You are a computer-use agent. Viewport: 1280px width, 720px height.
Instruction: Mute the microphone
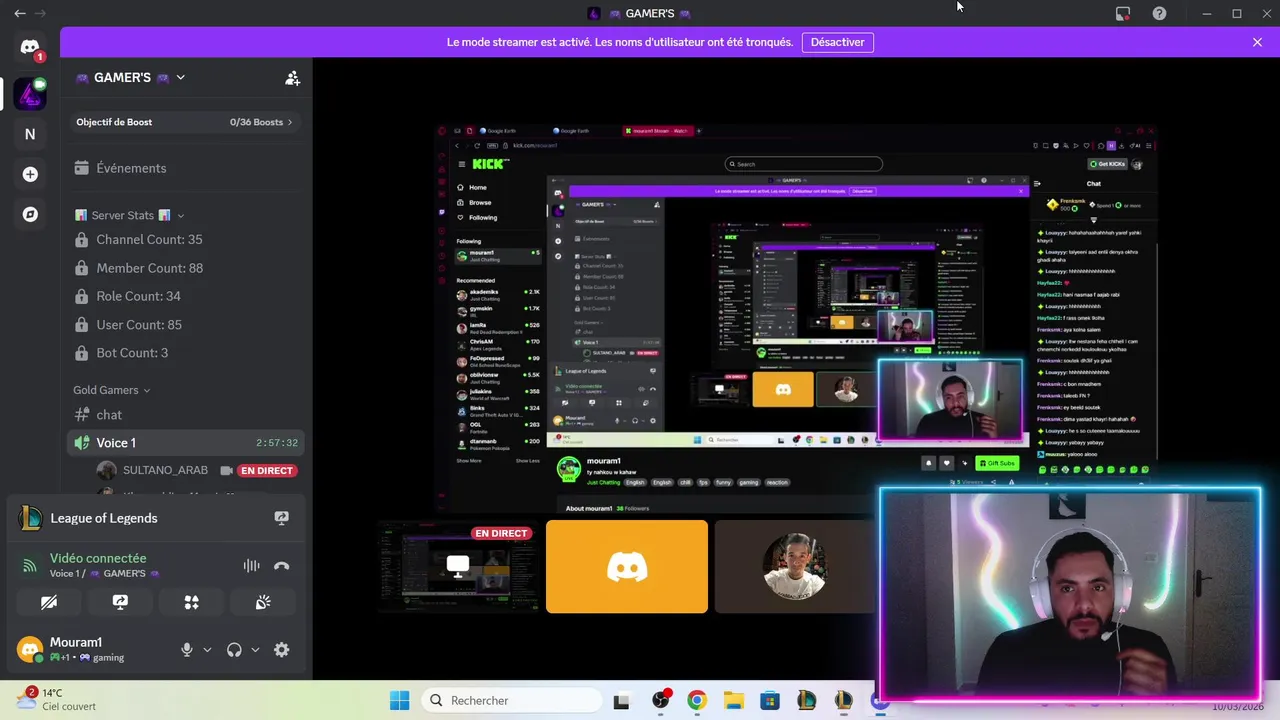[186, 650]
